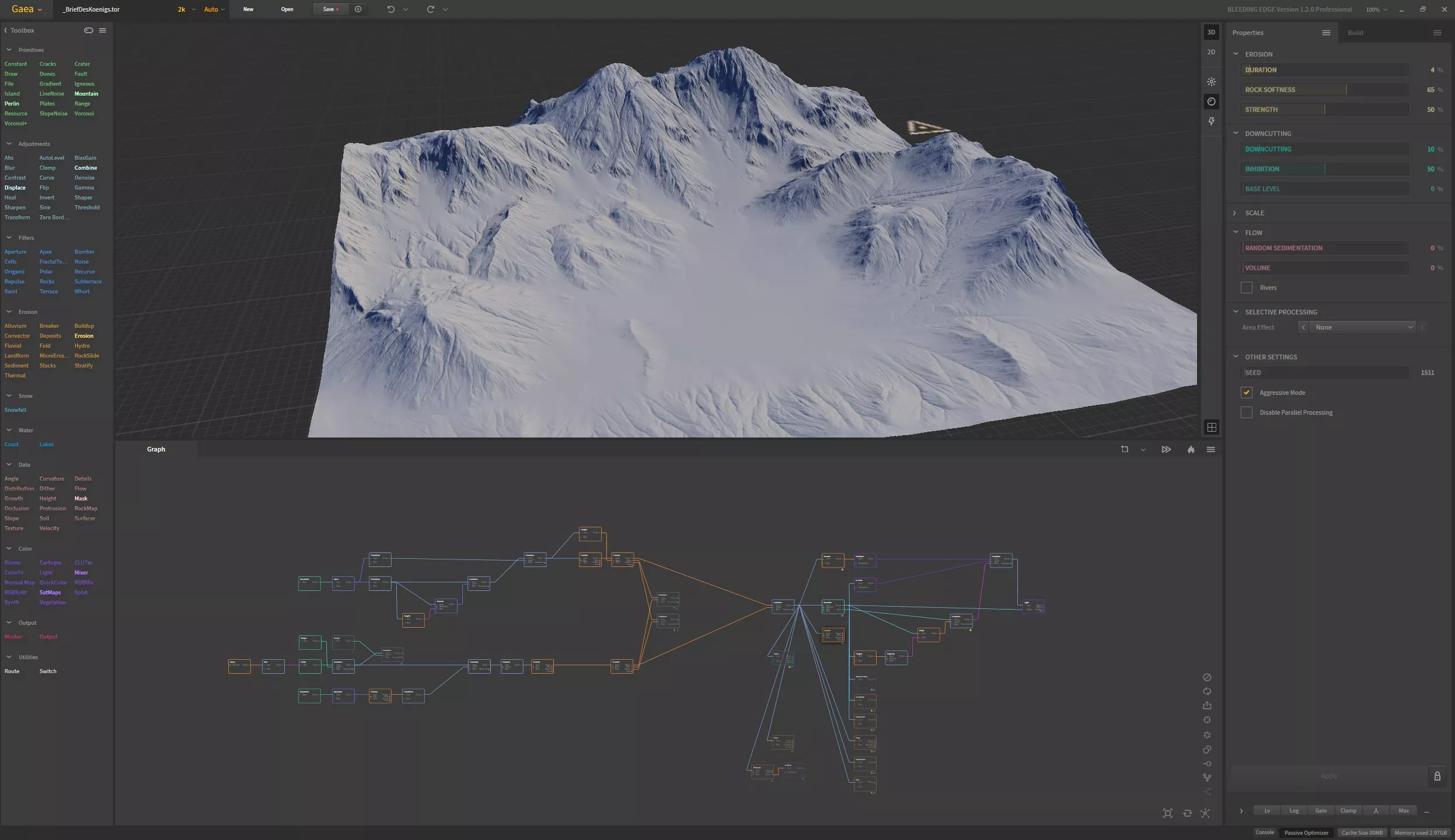Click the lock icon beside Apply
This screenshot has width=1455, height=840.
tap(1437, 776)
